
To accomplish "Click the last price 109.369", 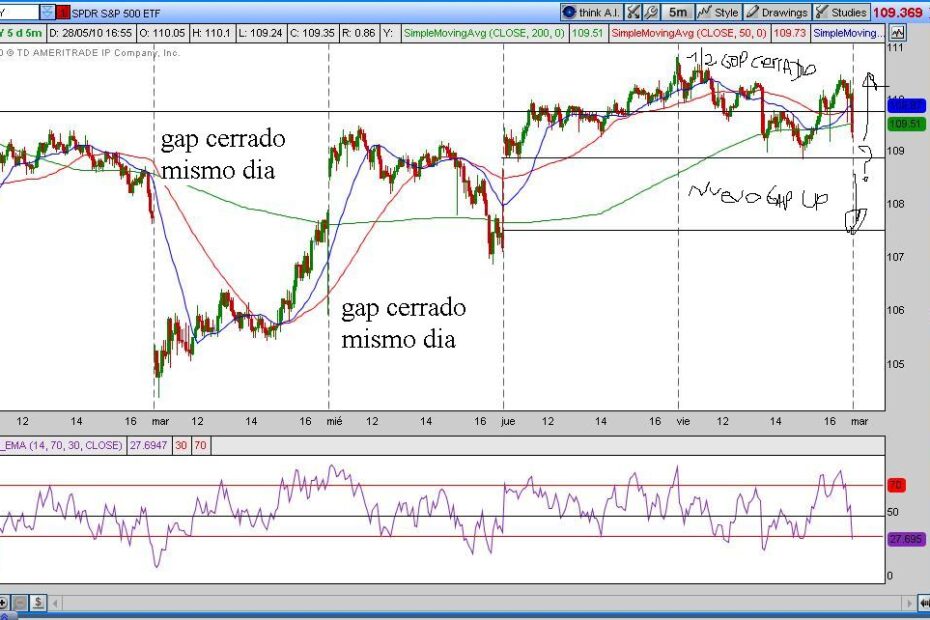I will coord(897,12).
